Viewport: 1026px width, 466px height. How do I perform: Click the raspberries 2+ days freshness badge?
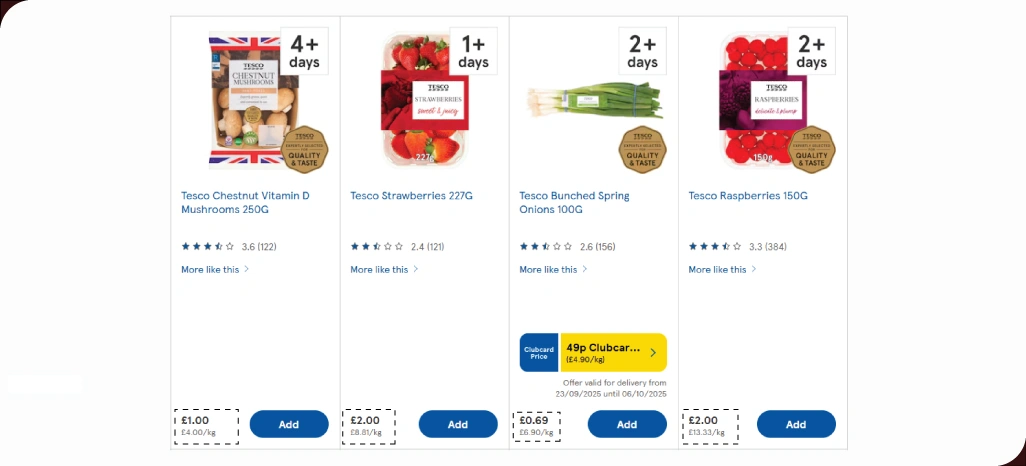point(811,52)
